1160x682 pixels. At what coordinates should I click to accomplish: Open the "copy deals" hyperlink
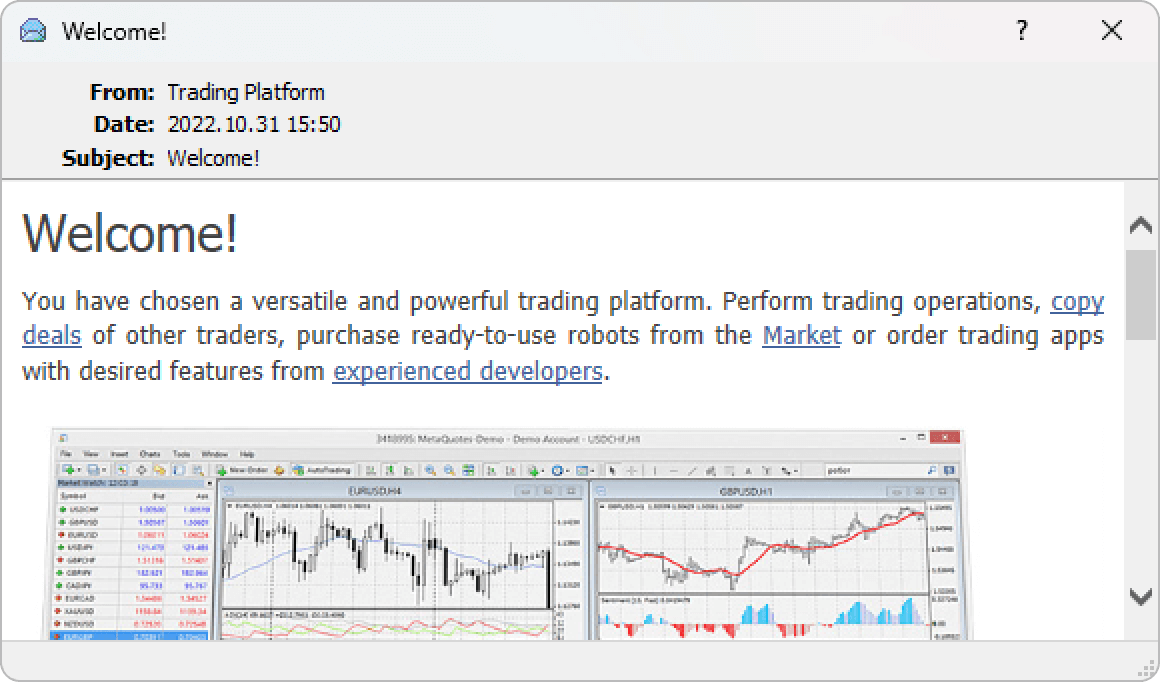pyautogui.click(x=1076, y=301)
